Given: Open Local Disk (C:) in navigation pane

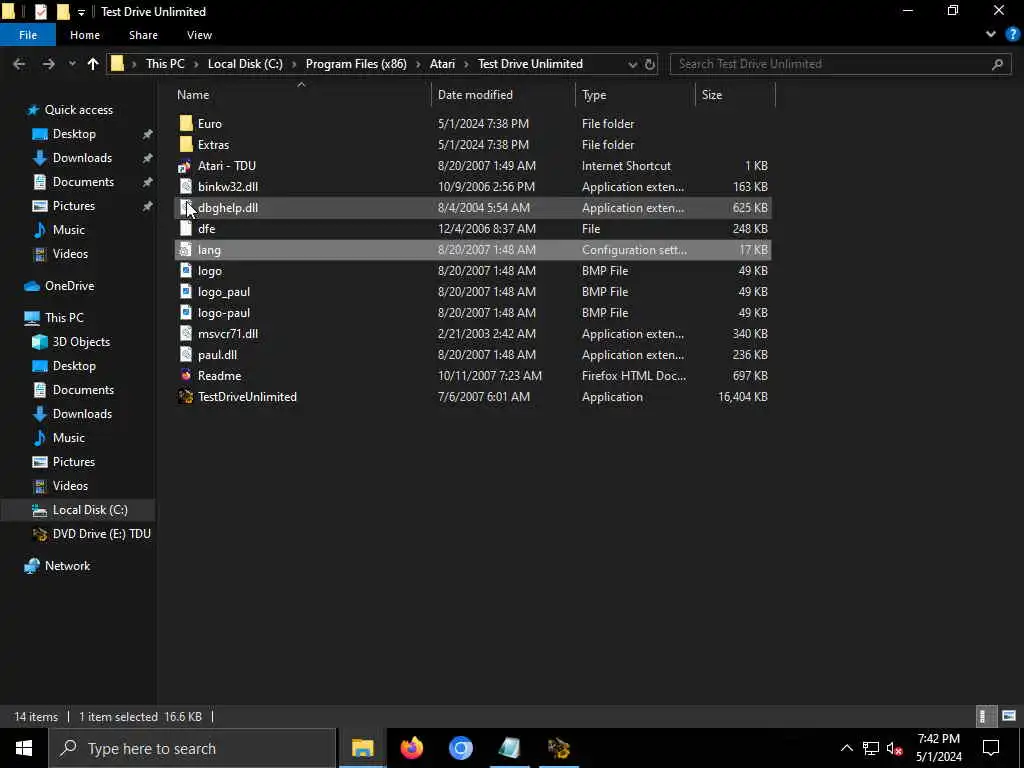Looking at the screenshot, I should [89, 510].
